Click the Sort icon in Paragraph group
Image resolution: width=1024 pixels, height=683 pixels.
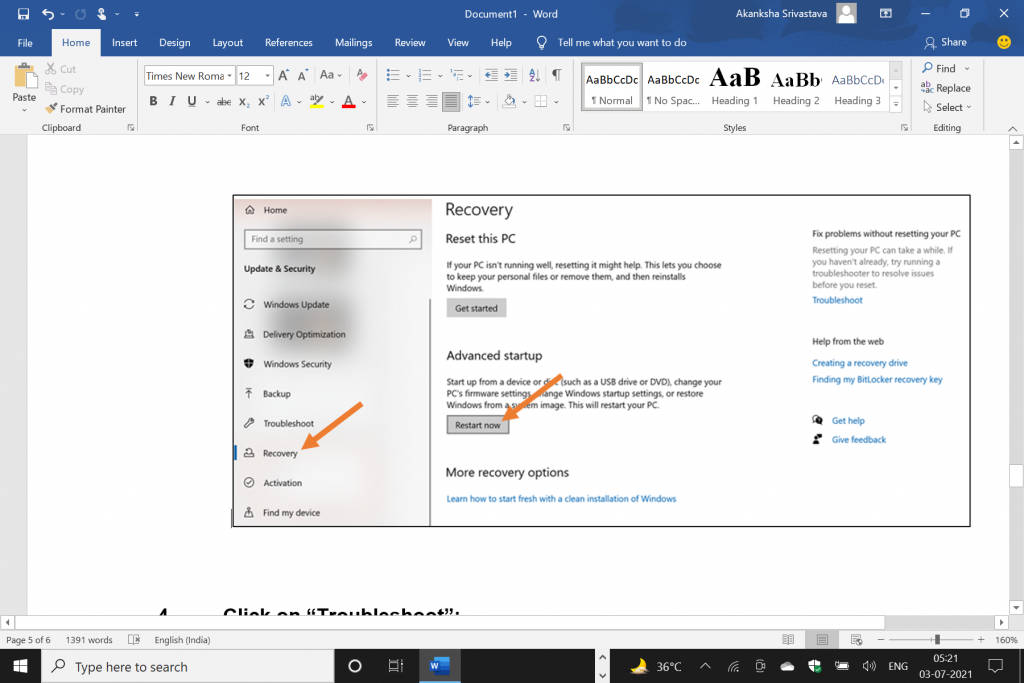pyautogui.click(x=535, y=76)
